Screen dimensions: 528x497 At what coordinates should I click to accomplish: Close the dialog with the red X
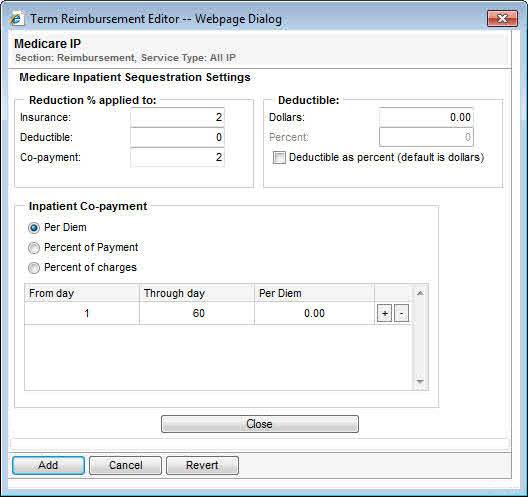pyautogui.click(x=502, y=18)
